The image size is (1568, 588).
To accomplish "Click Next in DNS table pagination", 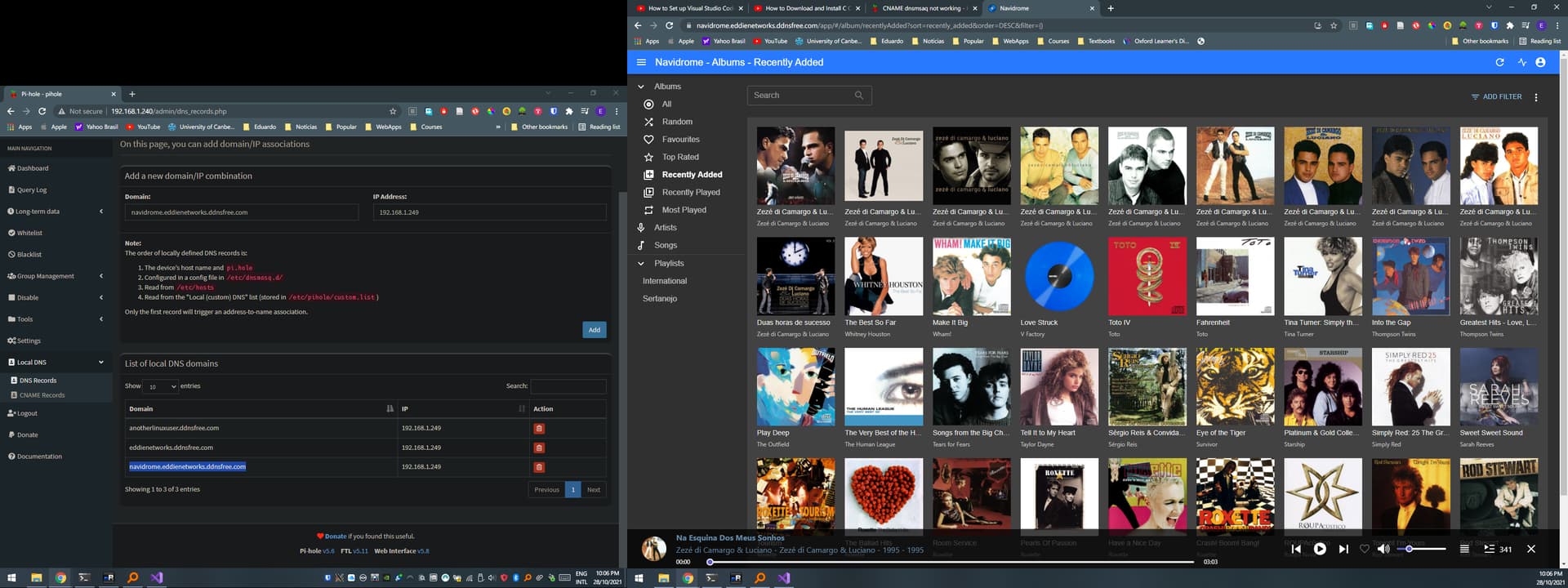I will click(x=594, y=489).
